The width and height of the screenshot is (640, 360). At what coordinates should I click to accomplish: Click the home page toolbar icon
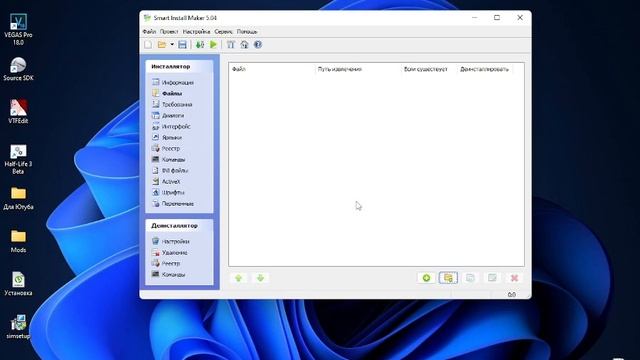[x=244, y=44]
